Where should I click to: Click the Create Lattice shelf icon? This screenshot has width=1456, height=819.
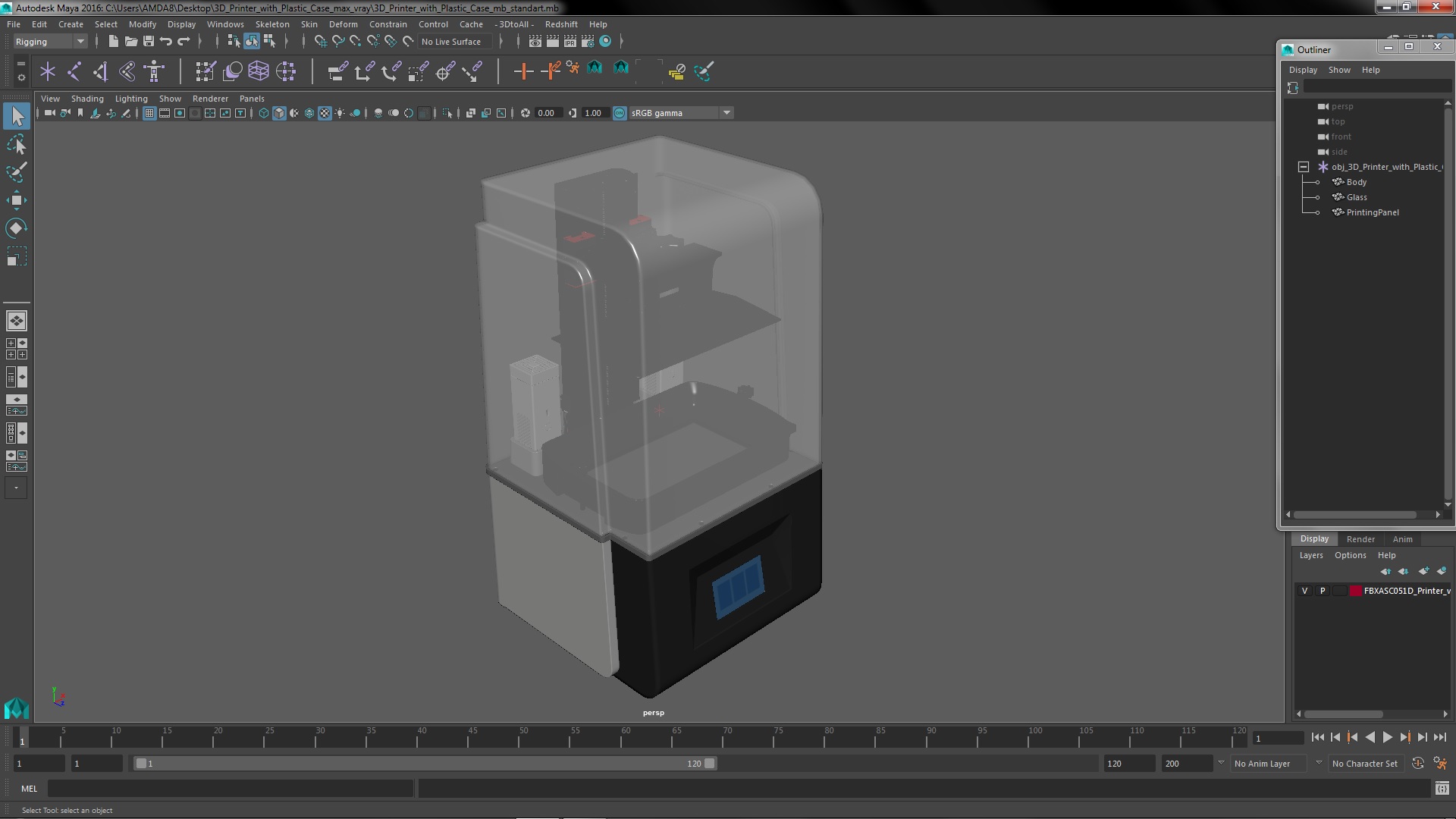click(259, 72)
